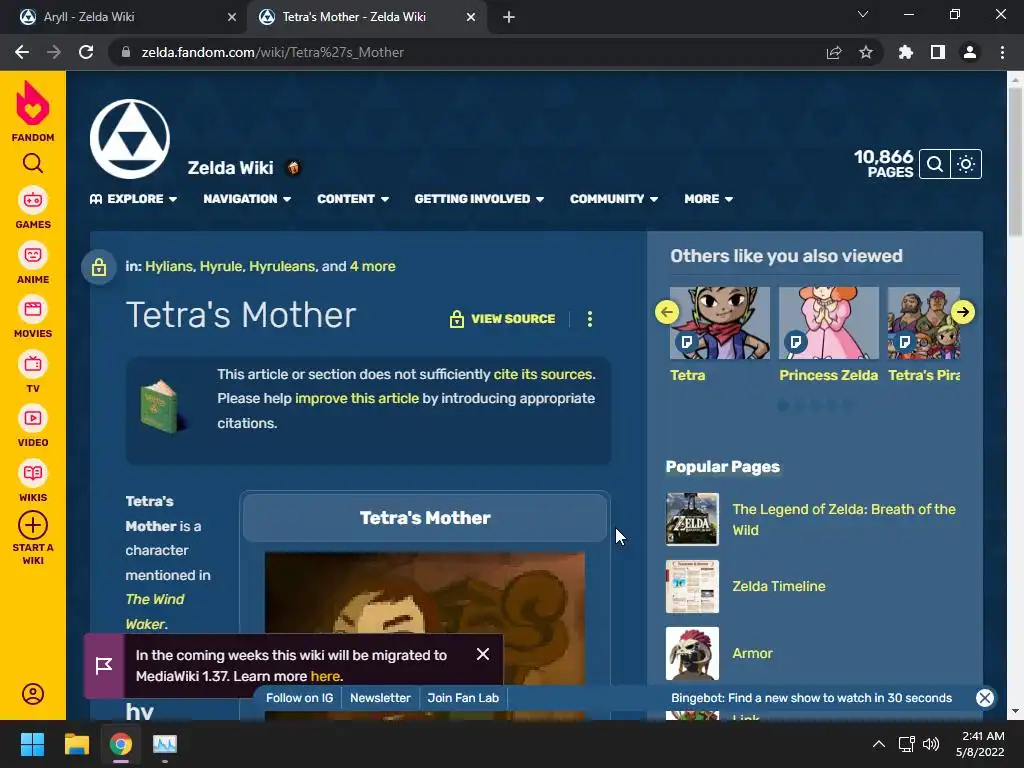Open the Games section in sidebar
1024x768 pixels.
pyautogui.click(x=33, y=208)
